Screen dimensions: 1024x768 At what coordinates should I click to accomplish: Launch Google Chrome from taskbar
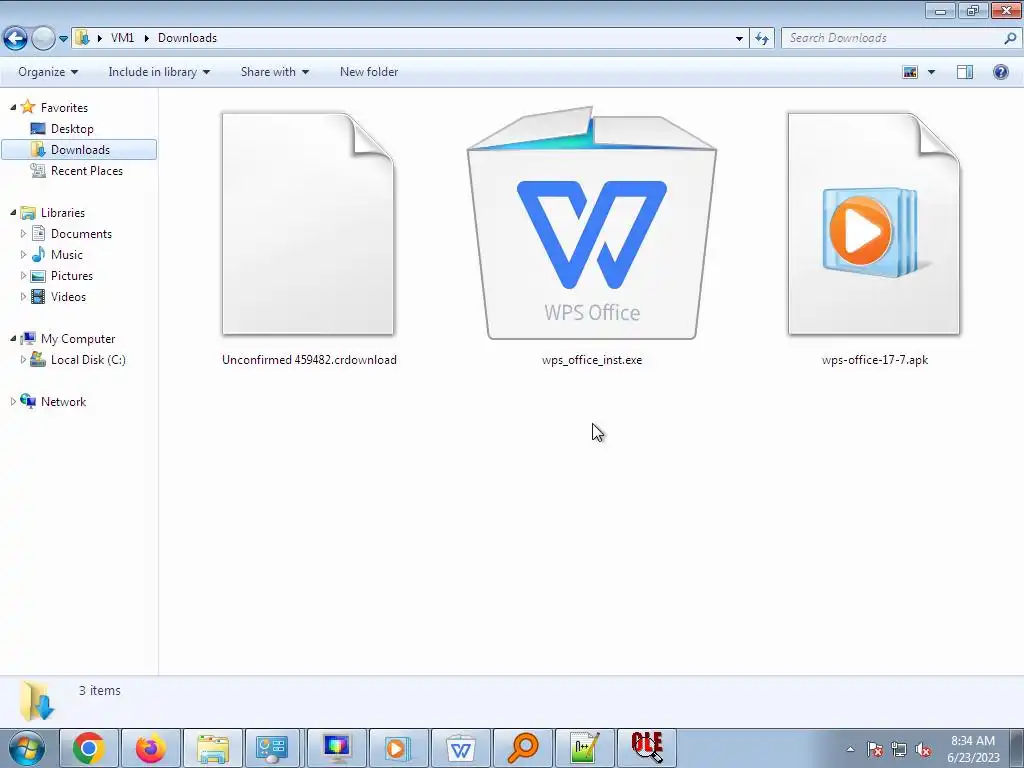(89, 748)
